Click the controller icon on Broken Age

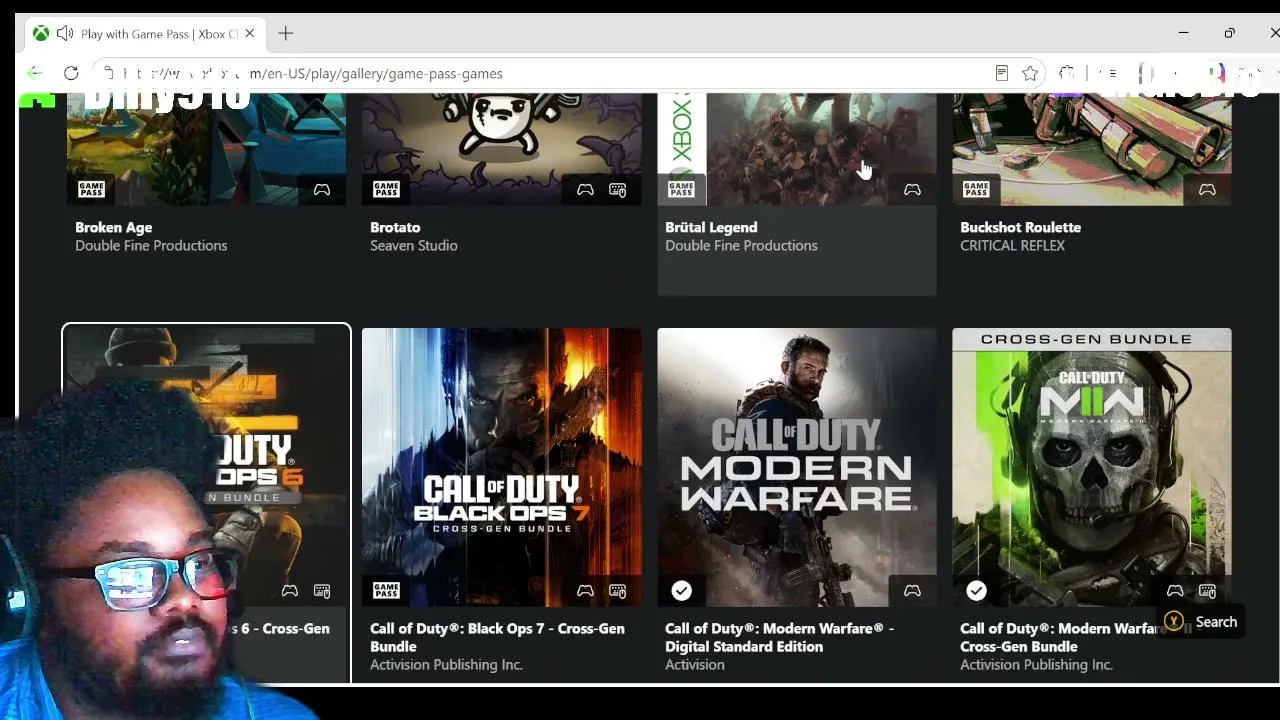click(322, 189)
